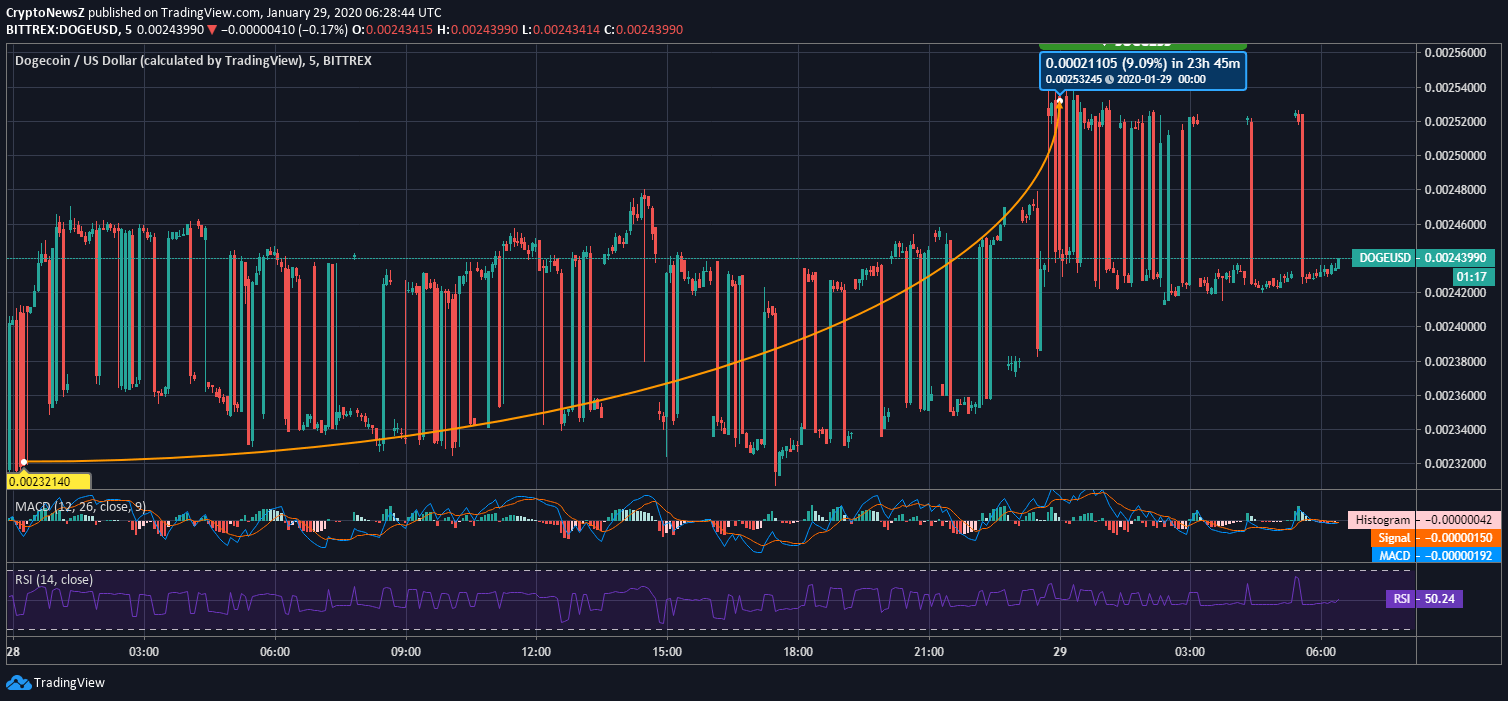The width and height of the screenshot is (1508, 701).
Task: Click the orange Signal value label
Action: coord(1436,538)
